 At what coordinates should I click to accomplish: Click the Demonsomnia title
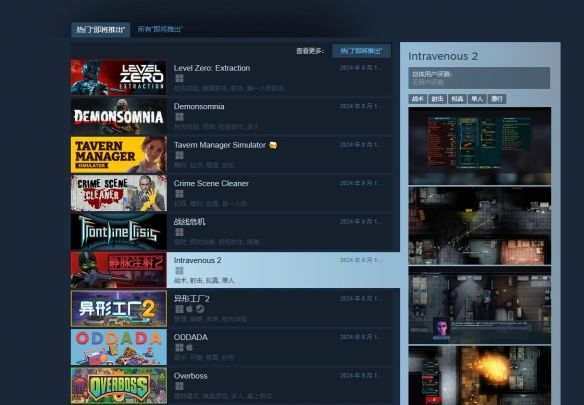tap(199, 107)
